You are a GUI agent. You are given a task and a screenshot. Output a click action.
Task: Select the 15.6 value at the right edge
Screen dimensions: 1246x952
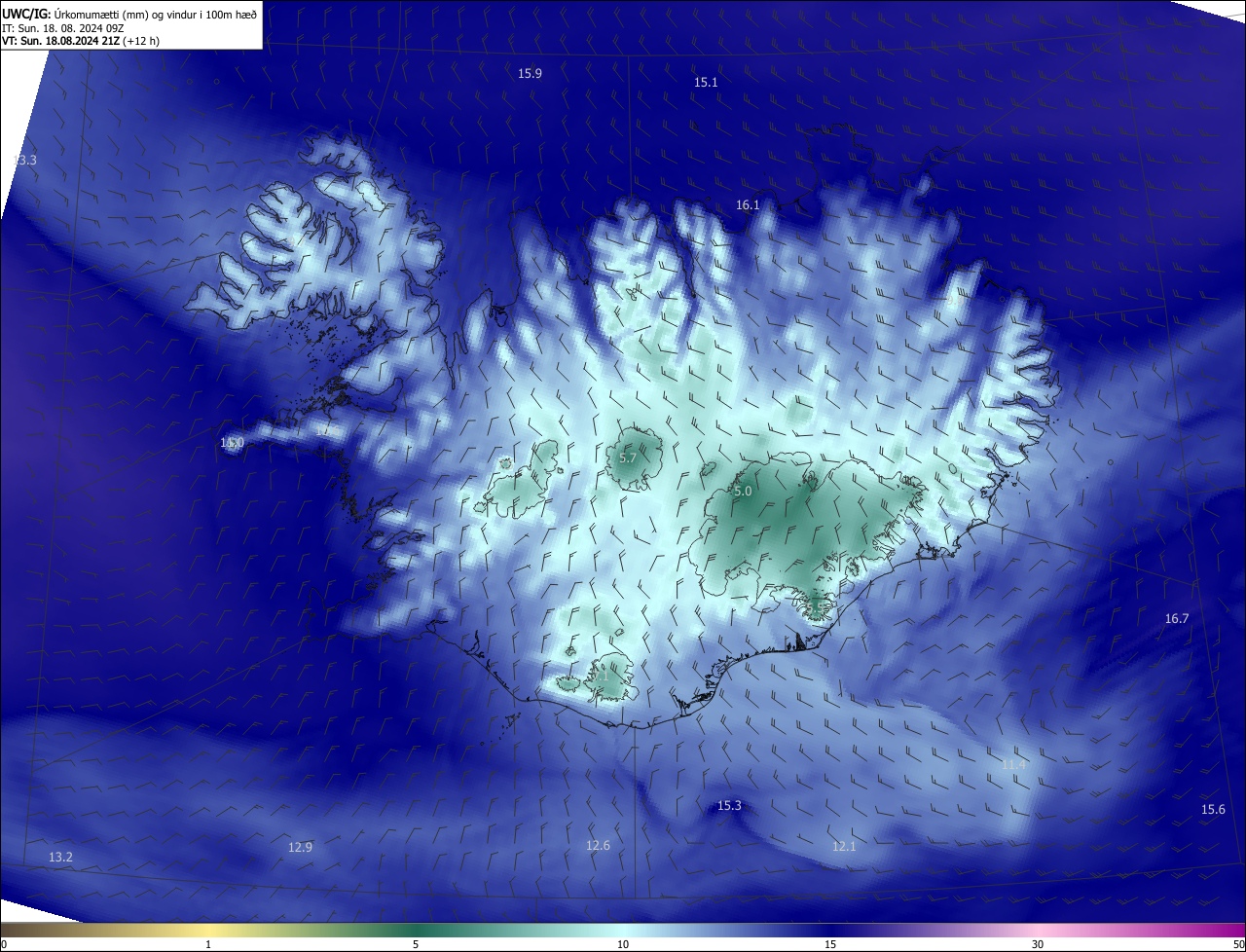(1213, 810)
